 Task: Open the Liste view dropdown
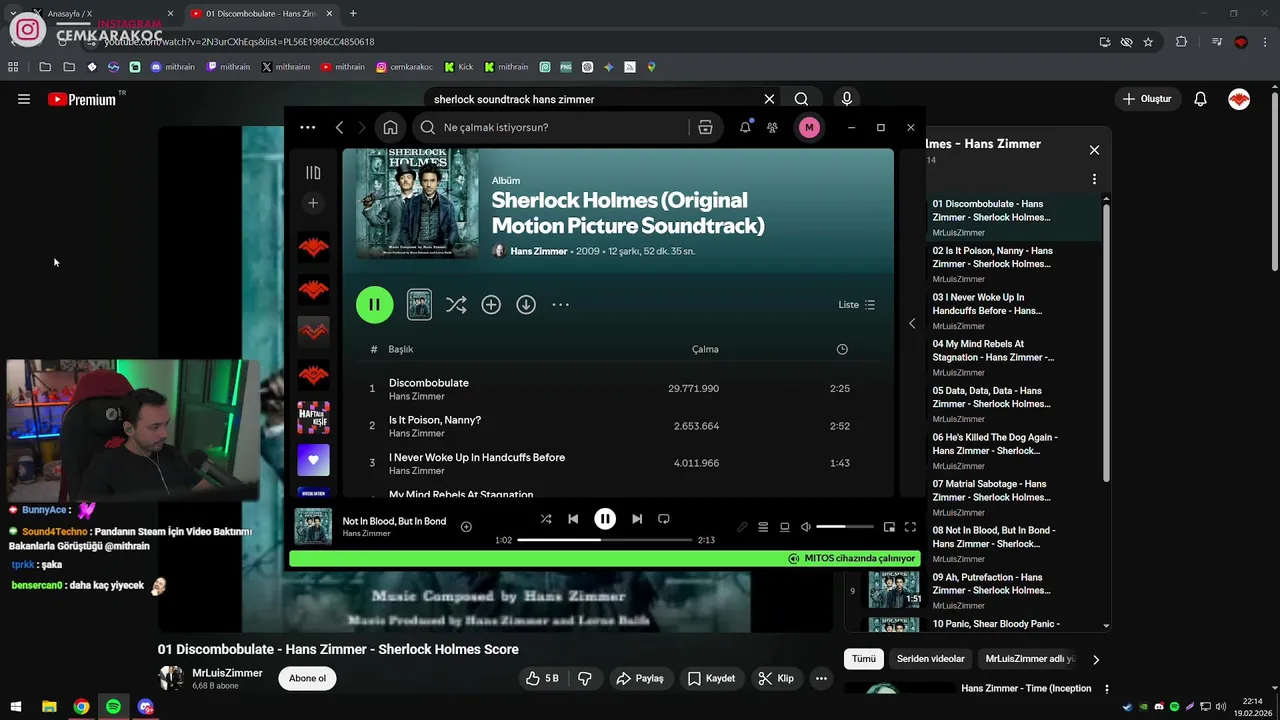click(857, 305)
